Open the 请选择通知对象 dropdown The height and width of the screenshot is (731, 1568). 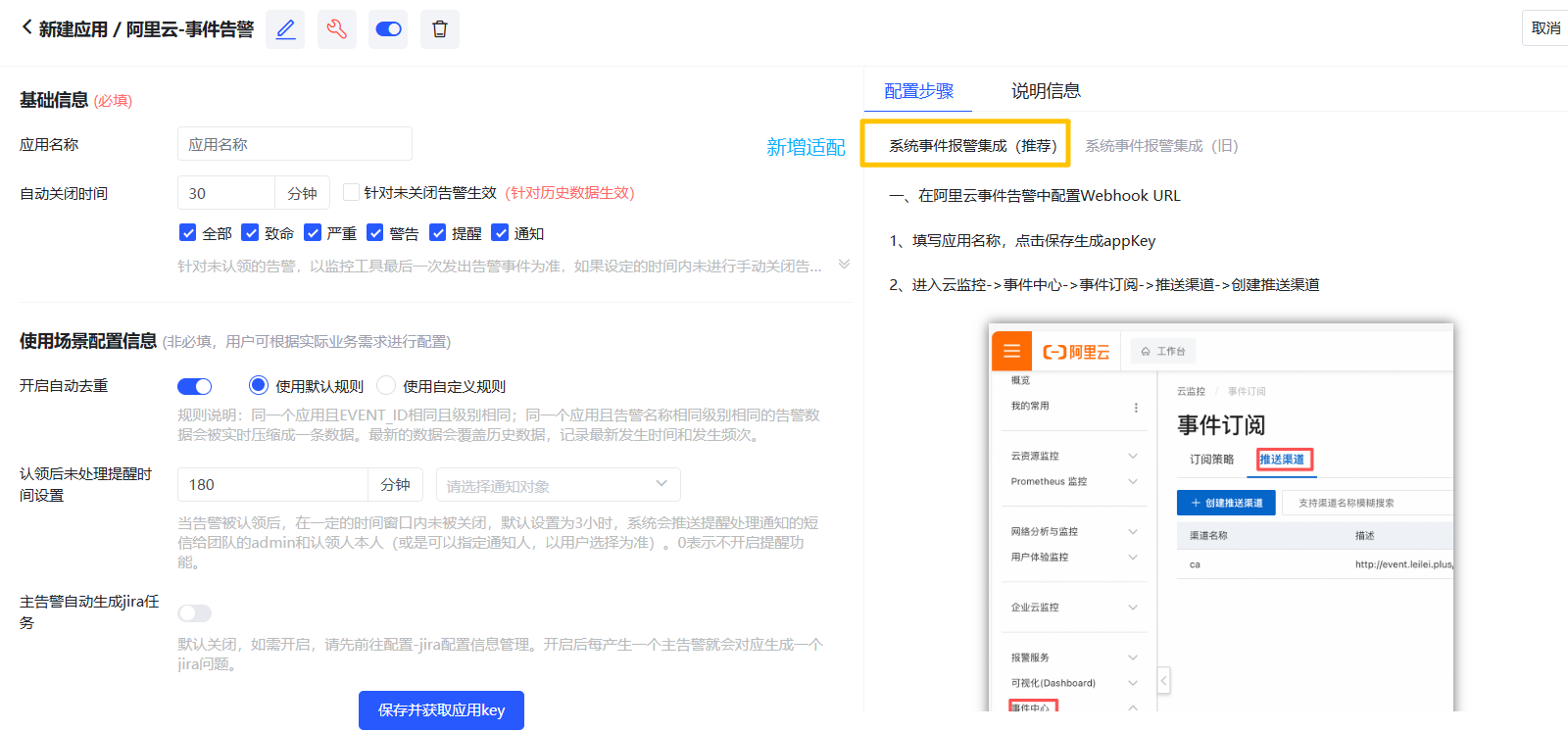click(x=558, y=485)
